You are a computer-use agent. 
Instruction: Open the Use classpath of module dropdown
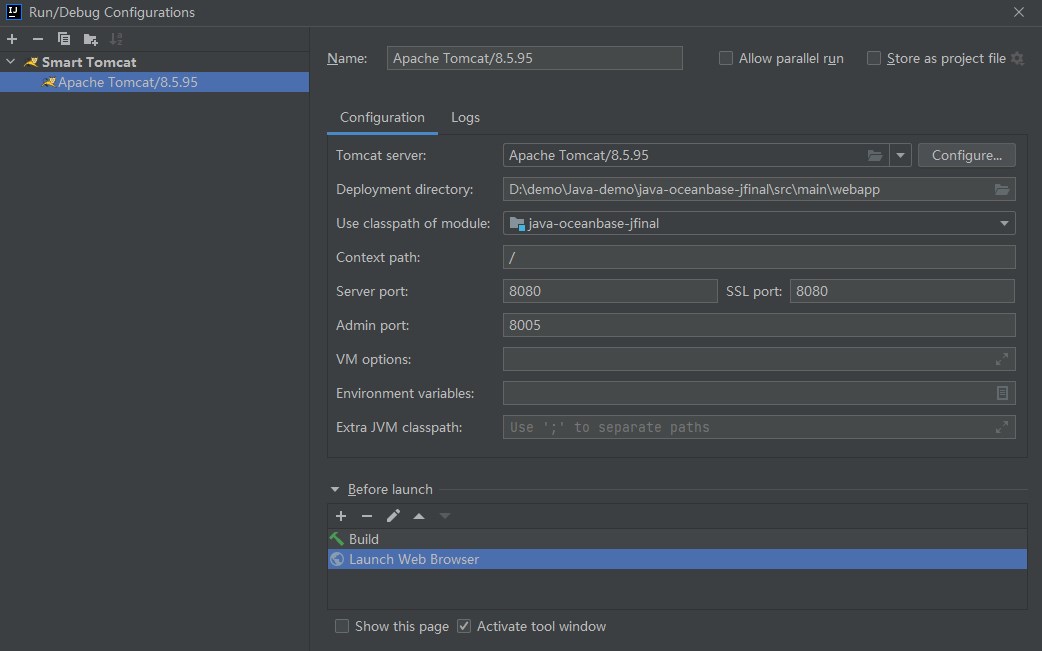[1003, 223]
